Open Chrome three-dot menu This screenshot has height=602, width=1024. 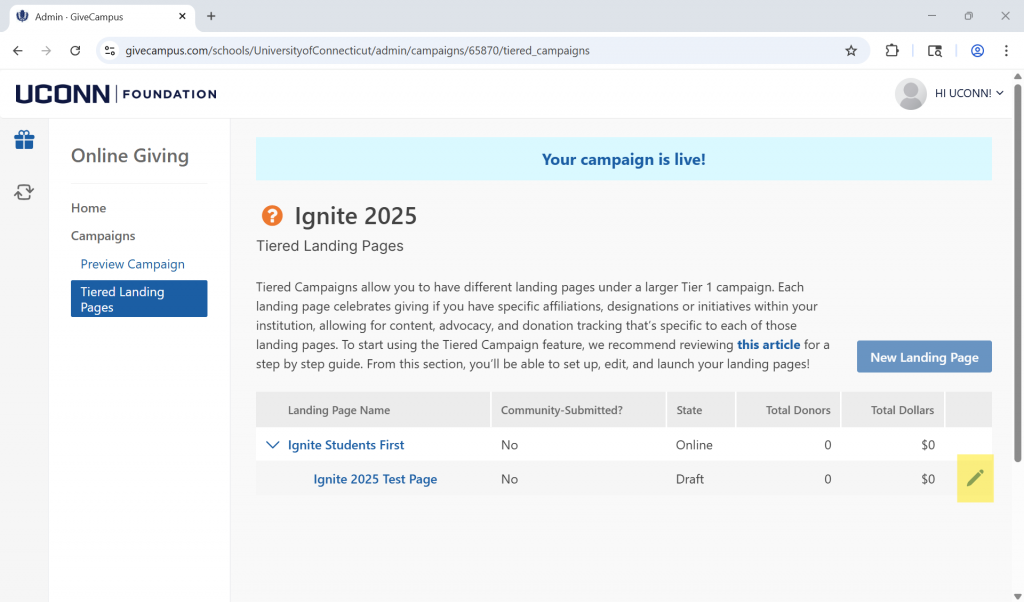(x=1006, y=51)
